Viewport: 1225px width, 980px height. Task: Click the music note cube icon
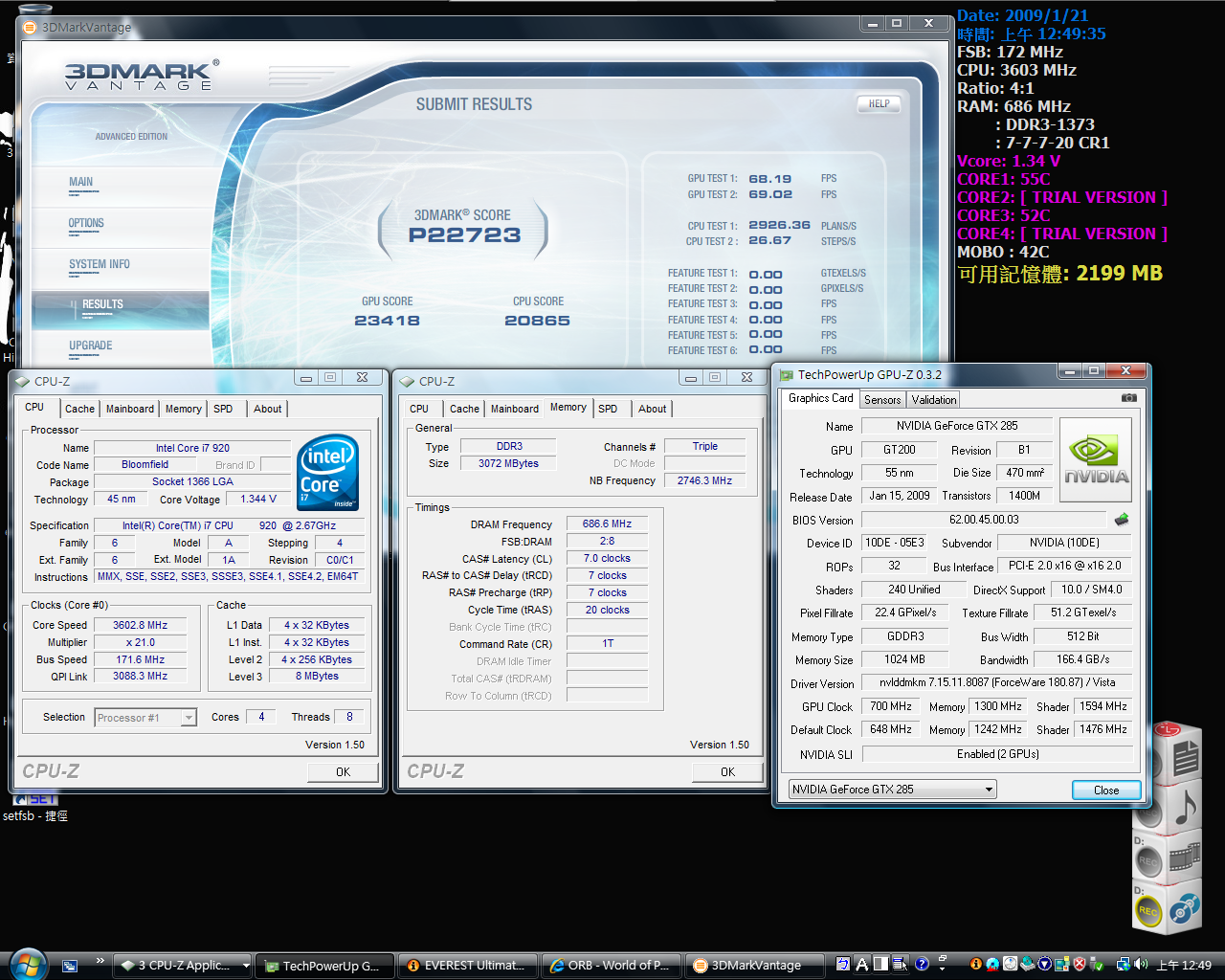1185,807
